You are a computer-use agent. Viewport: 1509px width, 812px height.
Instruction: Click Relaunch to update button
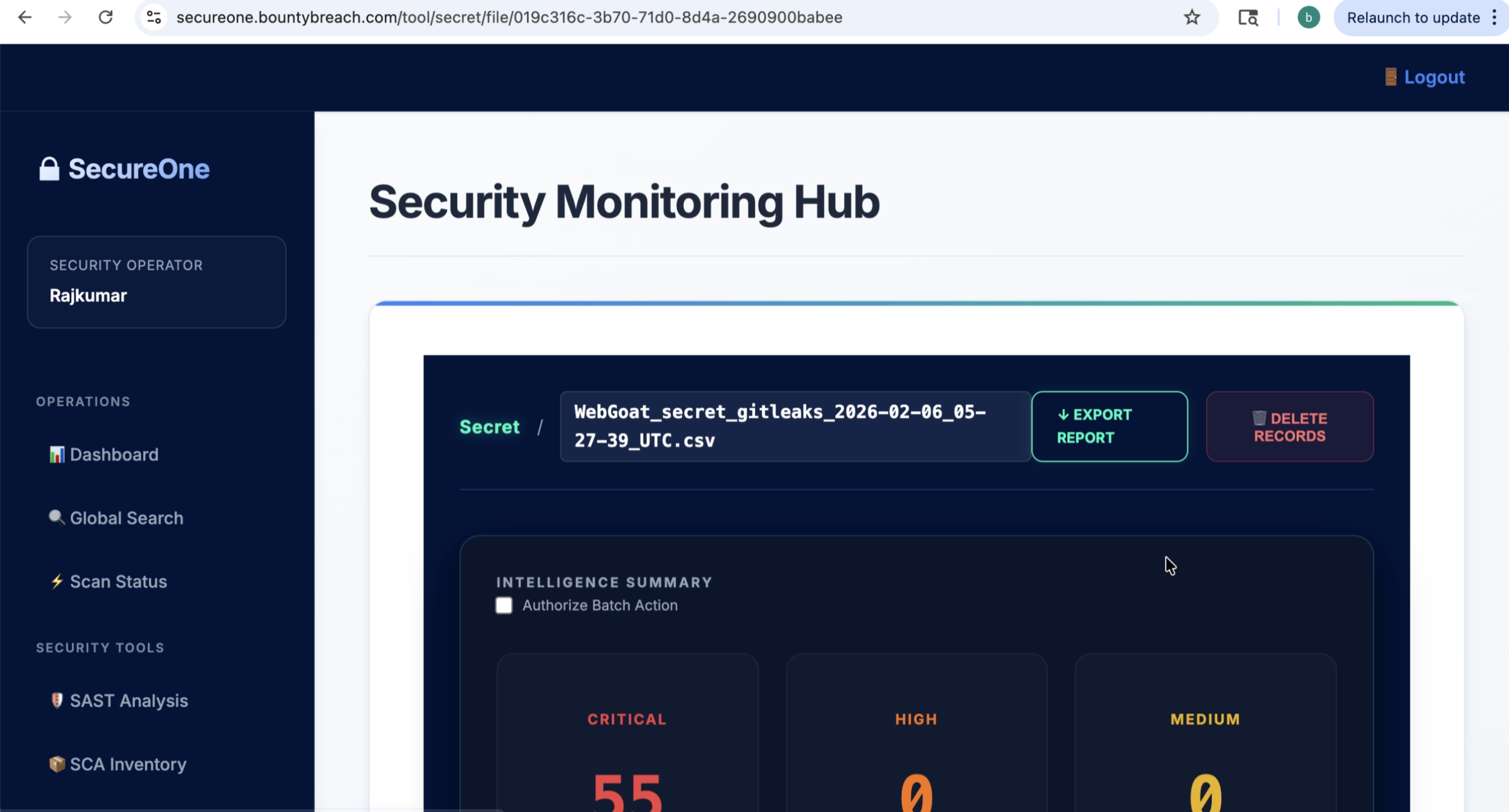tap(1413, 17)
